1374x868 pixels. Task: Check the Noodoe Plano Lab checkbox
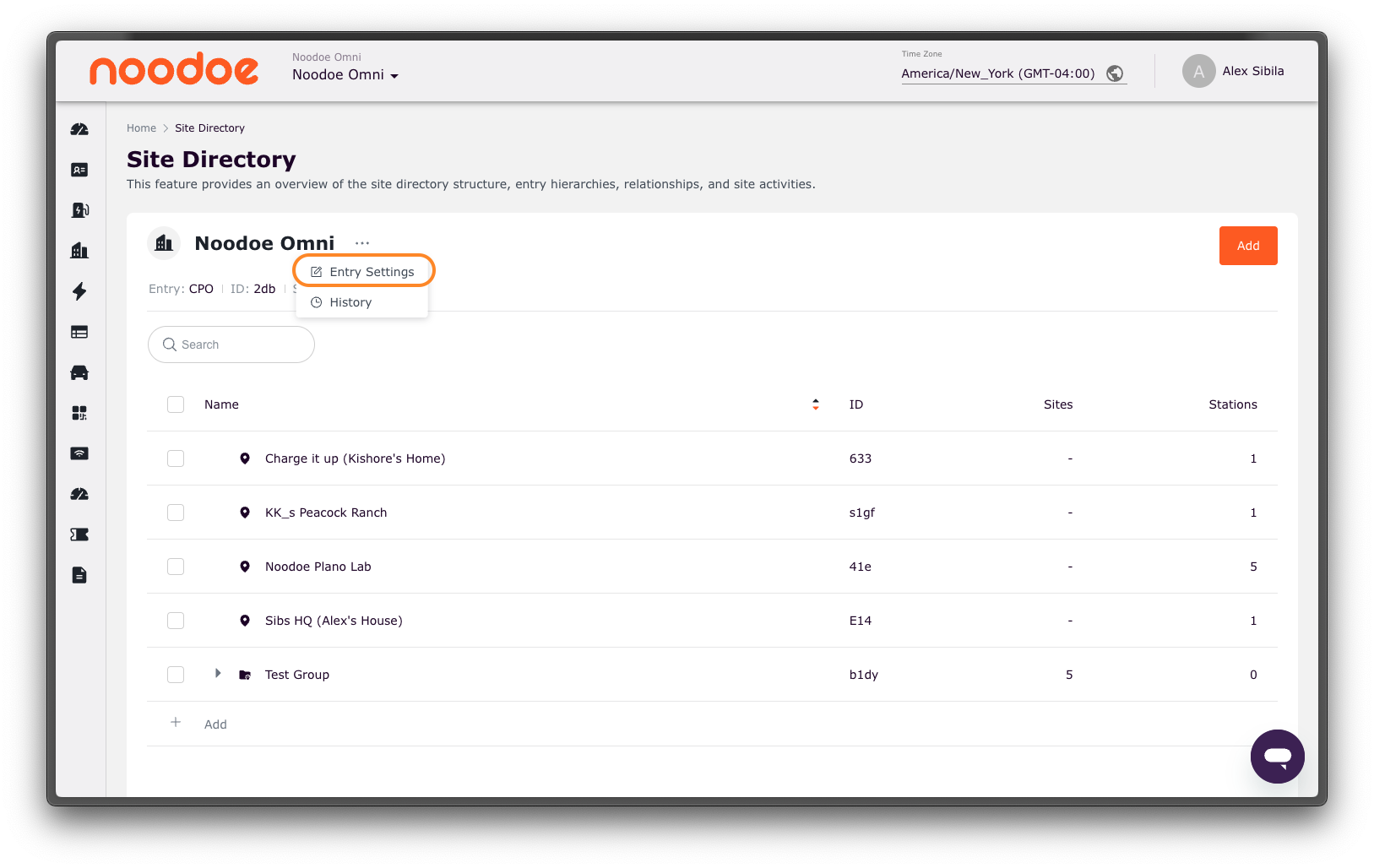coord(176,567)
